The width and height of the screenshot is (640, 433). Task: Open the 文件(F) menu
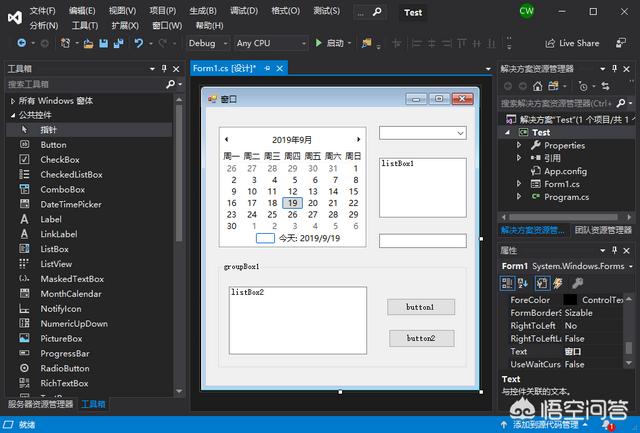(43, 10)
